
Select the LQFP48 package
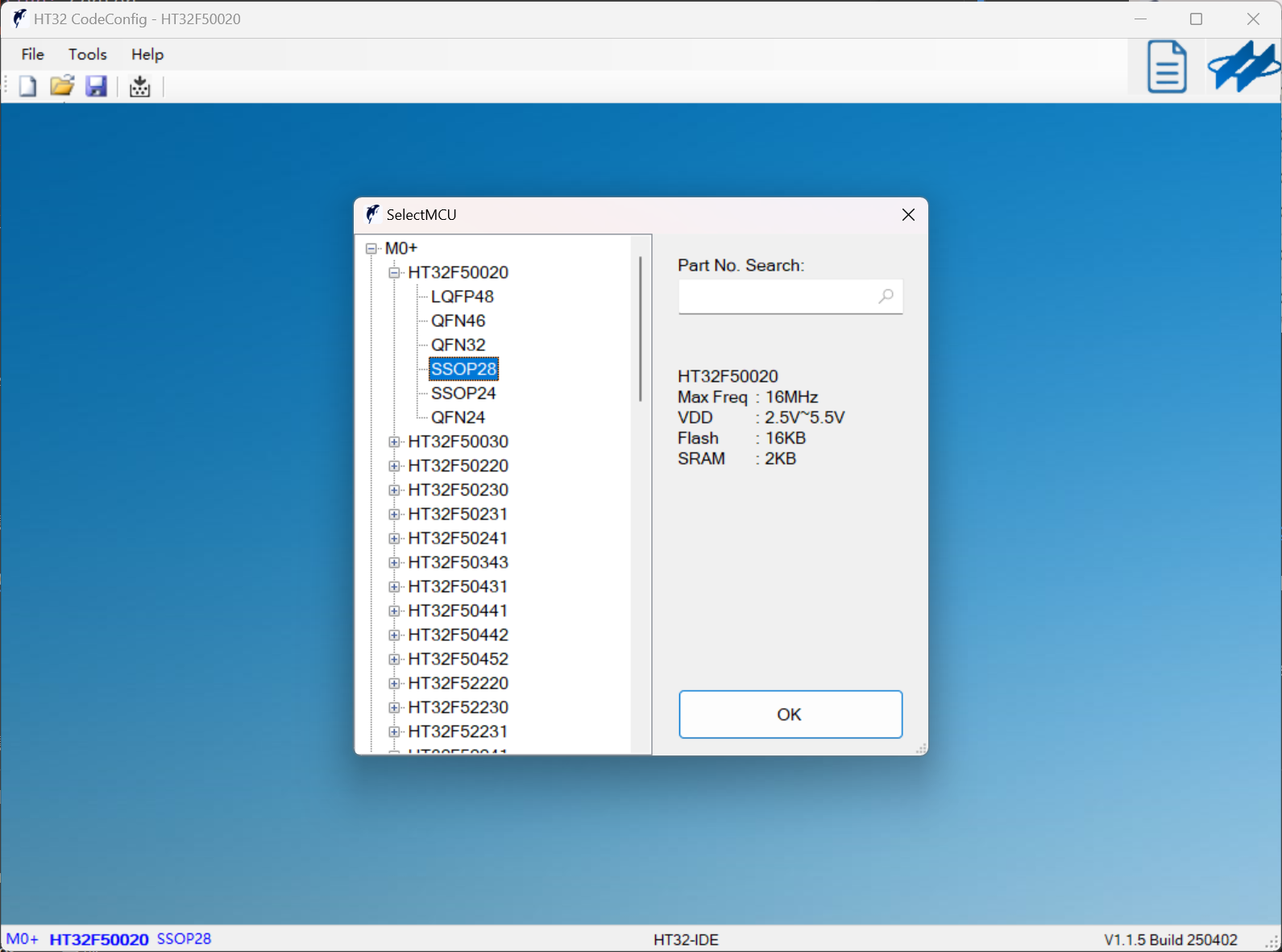click(462, 296)
